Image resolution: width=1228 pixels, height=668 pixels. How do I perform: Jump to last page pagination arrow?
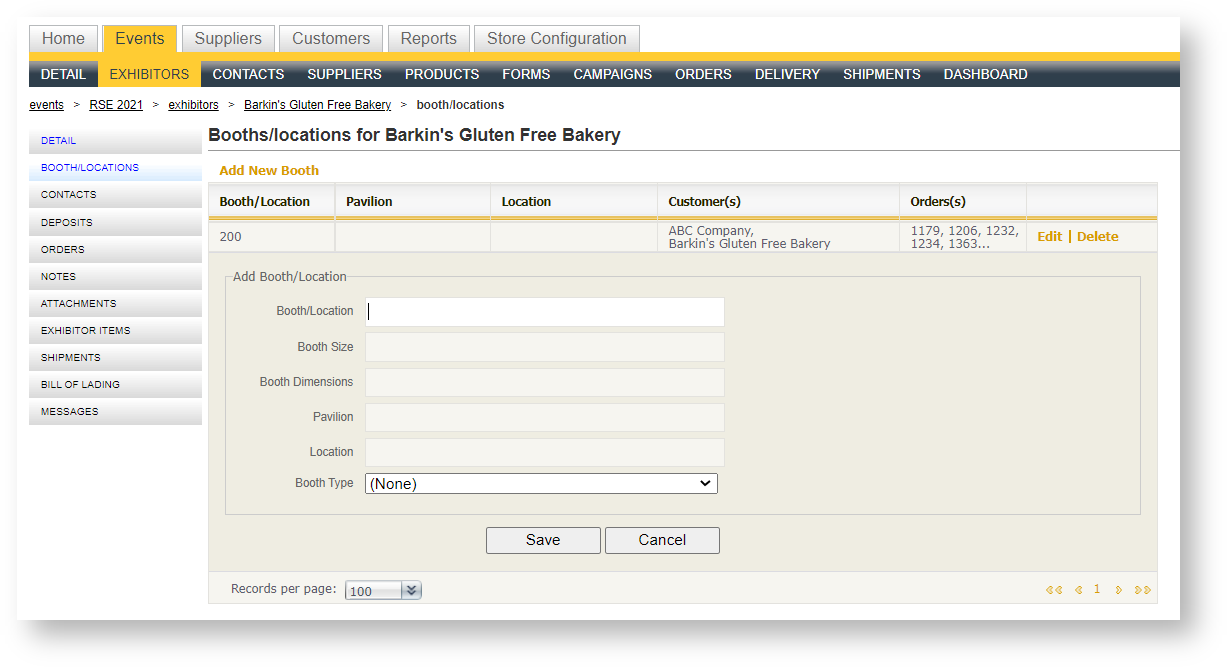(1143, 590)
